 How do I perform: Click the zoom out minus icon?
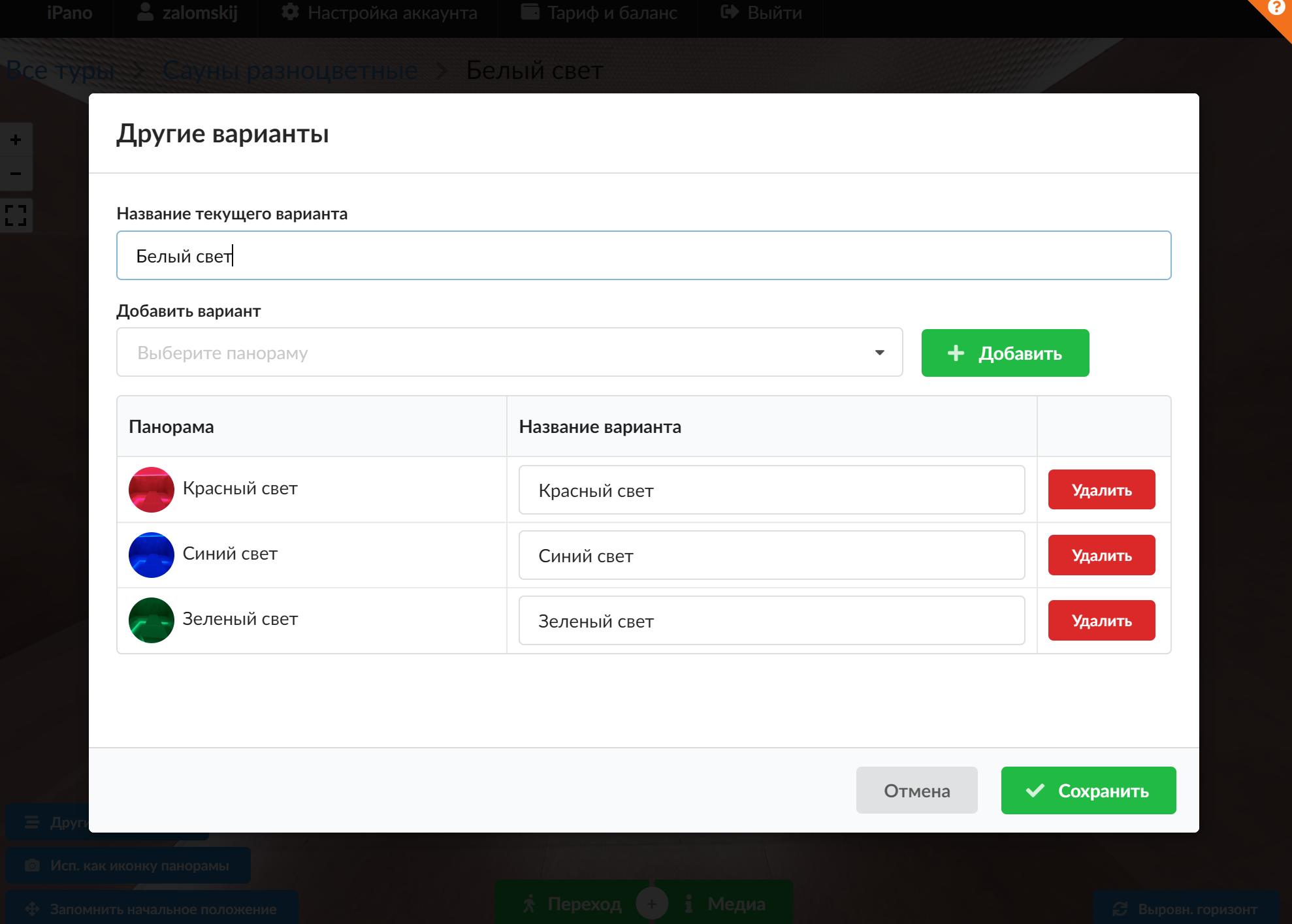16,174
